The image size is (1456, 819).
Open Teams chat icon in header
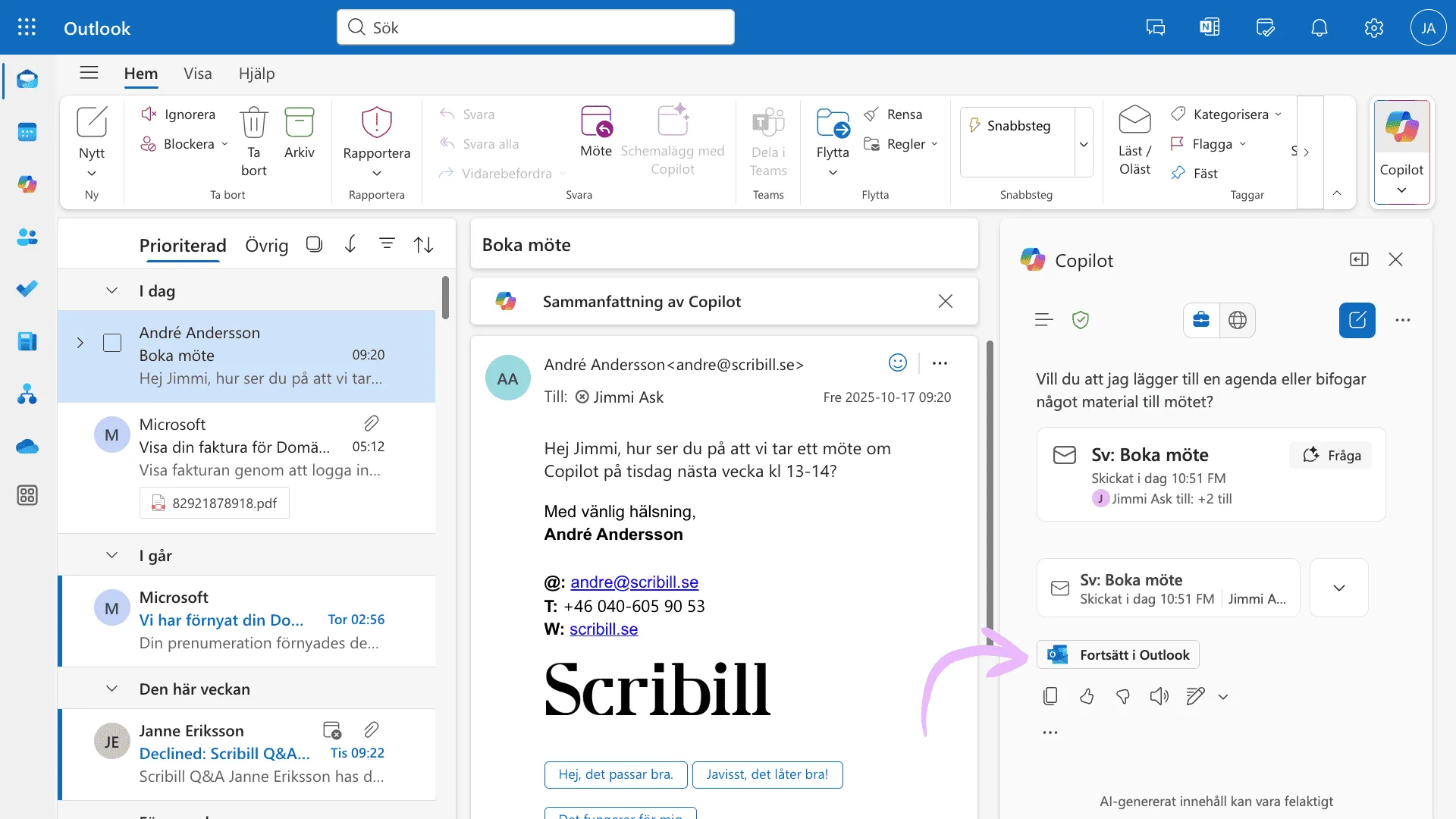[1156, 28]
